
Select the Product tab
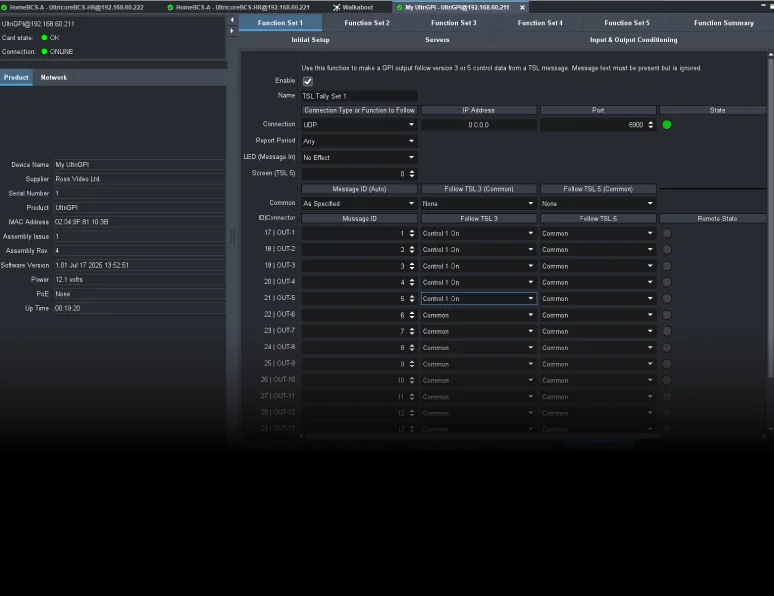click(x=16, y=78)
